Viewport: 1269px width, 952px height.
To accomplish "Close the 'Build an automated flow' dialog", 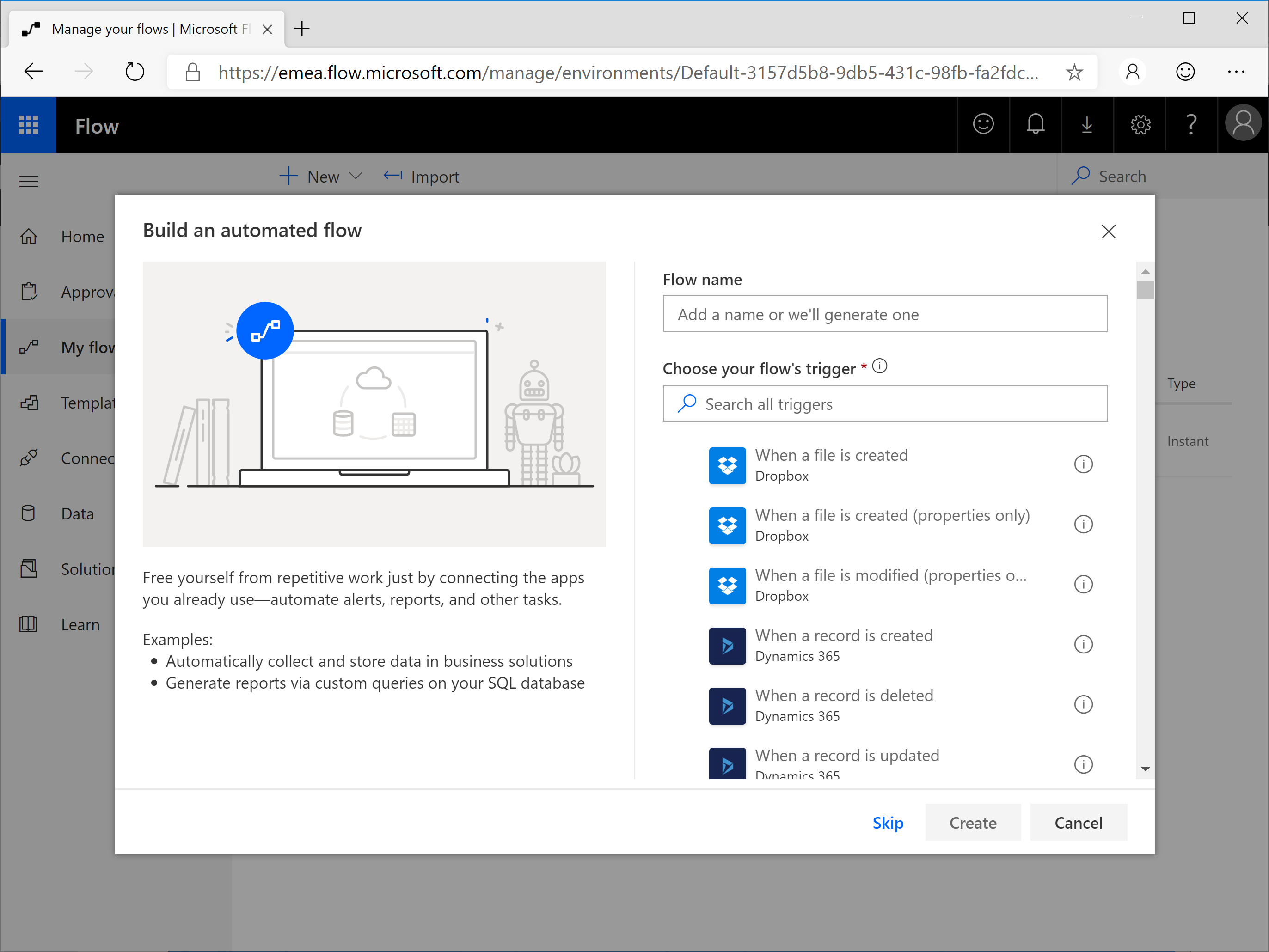I will [x=1109, y=232].
